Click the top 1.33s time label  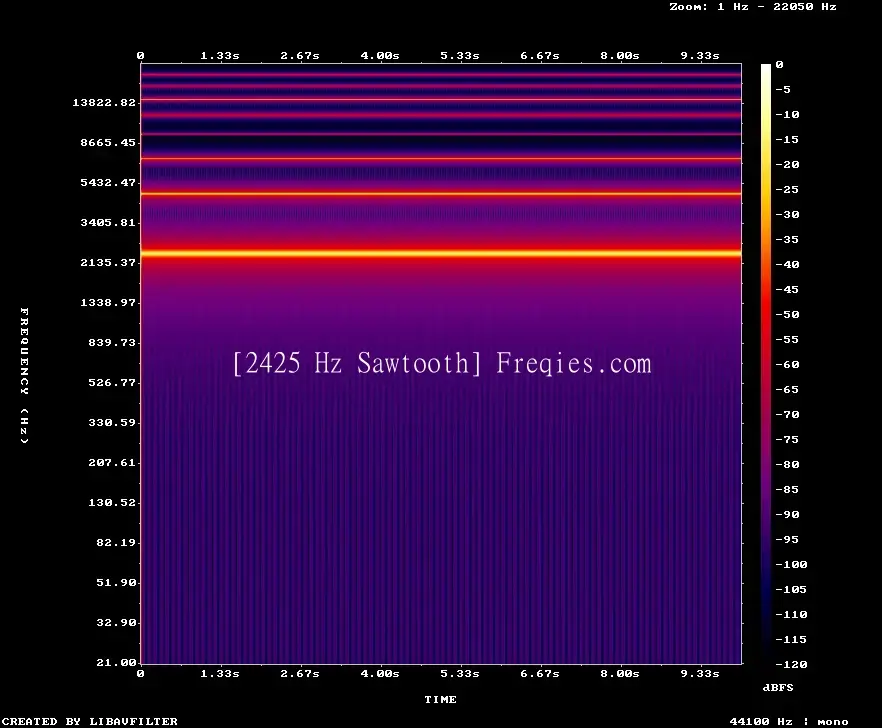tap(220, 55)
